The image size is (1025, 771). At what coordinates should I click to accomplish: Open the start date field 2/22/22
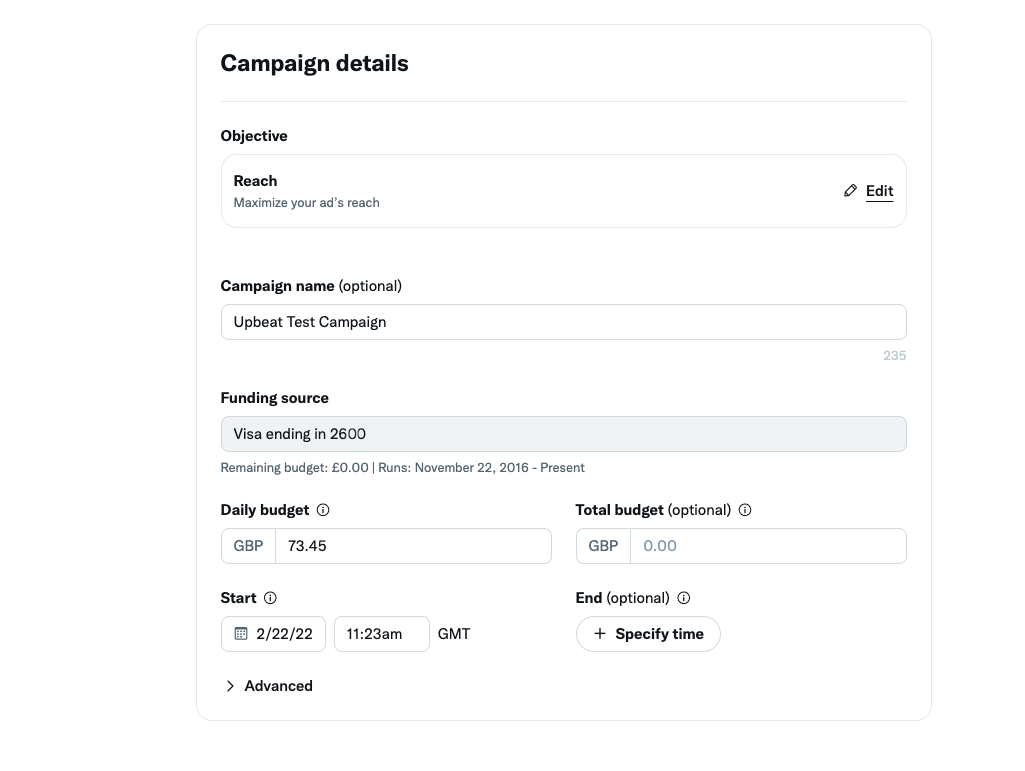(273, 634)
